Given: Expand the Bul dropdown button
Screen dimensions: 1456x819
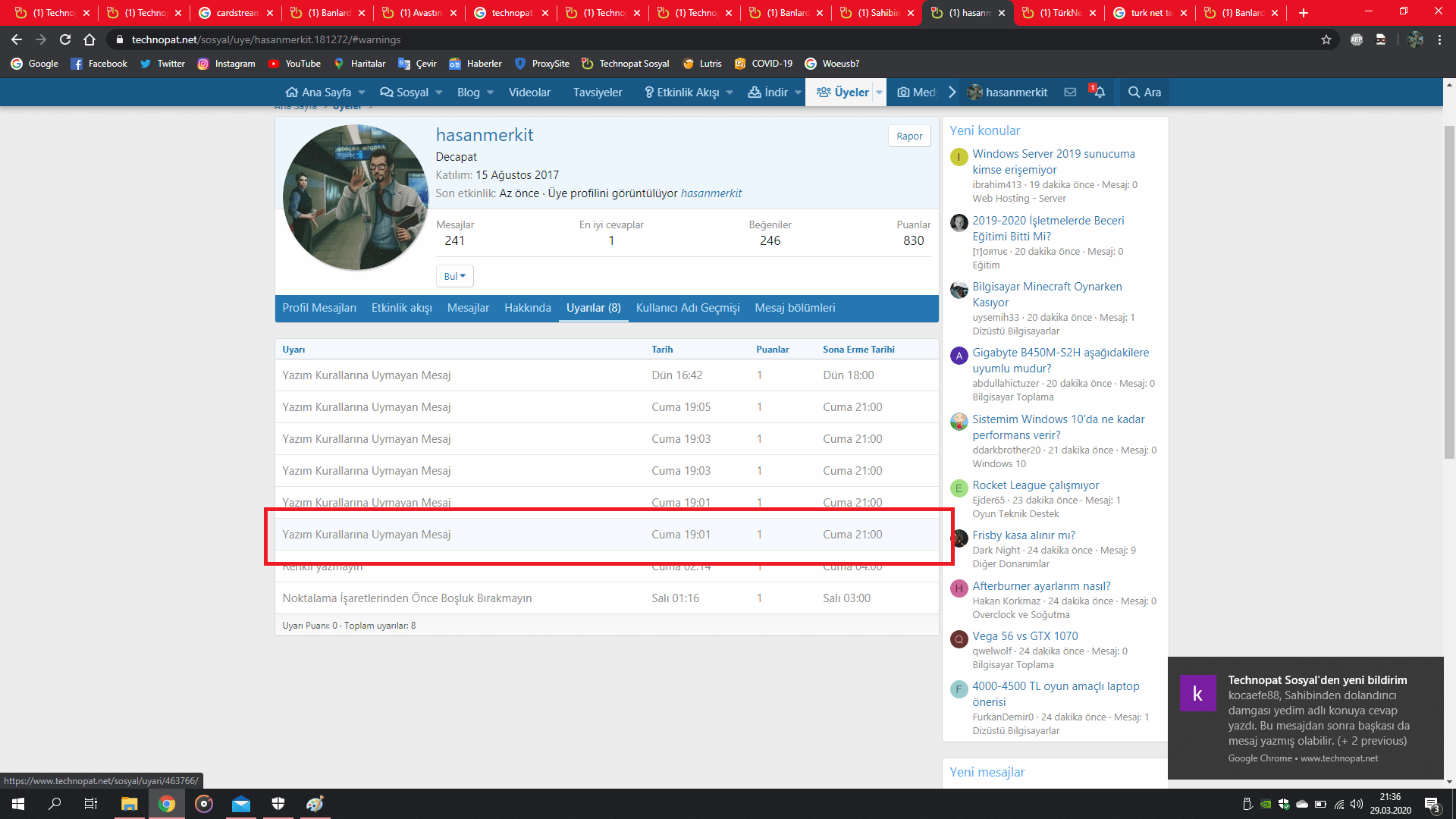Looking at the screenshot, I should pyautogui.click(x=454, y=277).
